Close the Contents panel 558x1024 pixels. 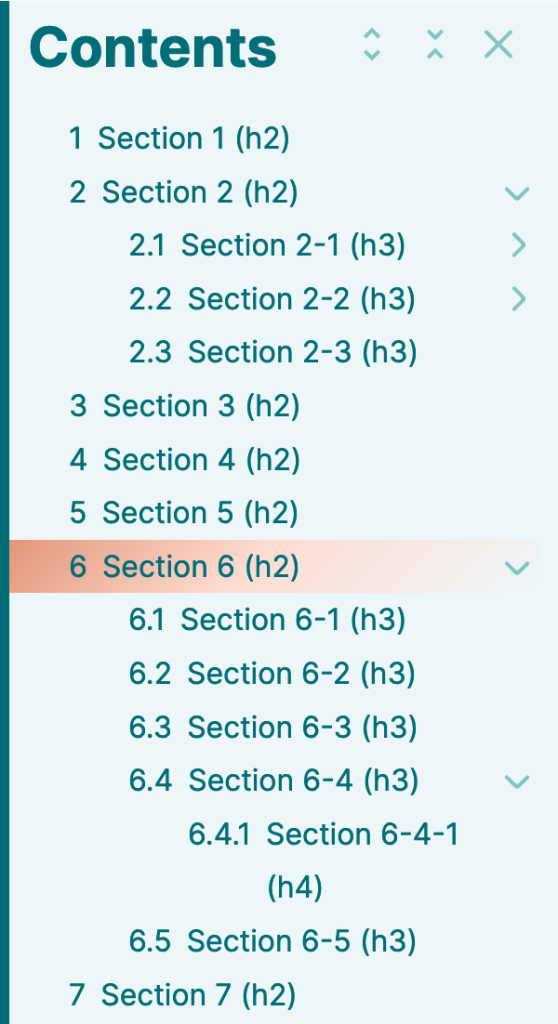coord(498,44)
